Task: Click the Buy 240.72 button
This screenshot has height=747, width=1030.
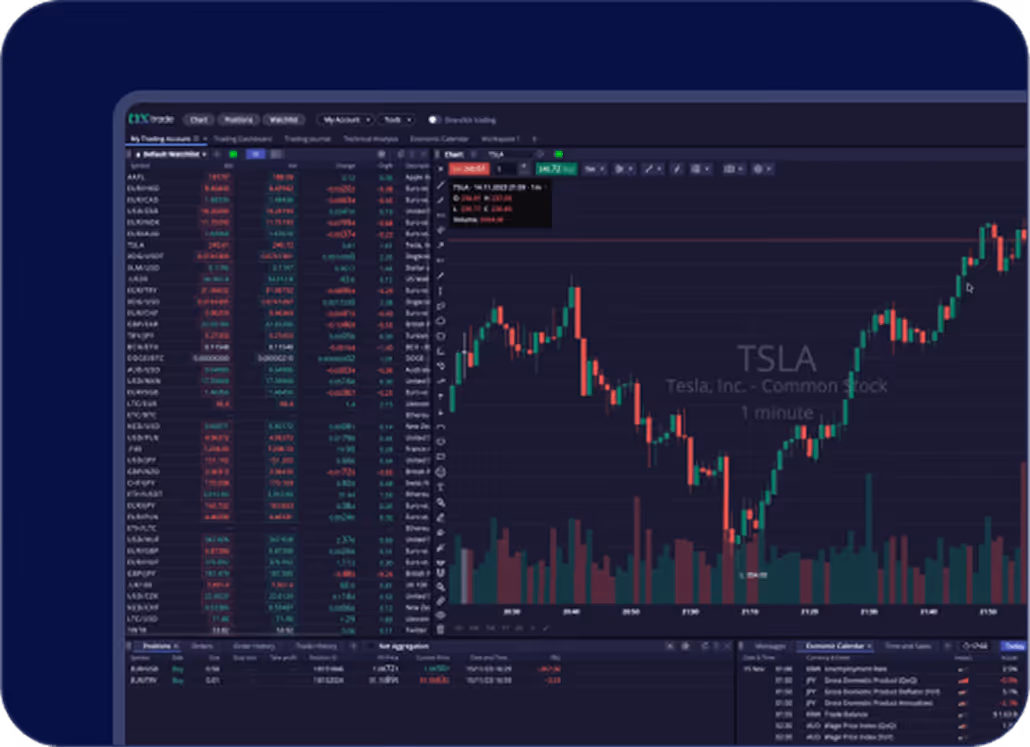Action: [557, 169]
